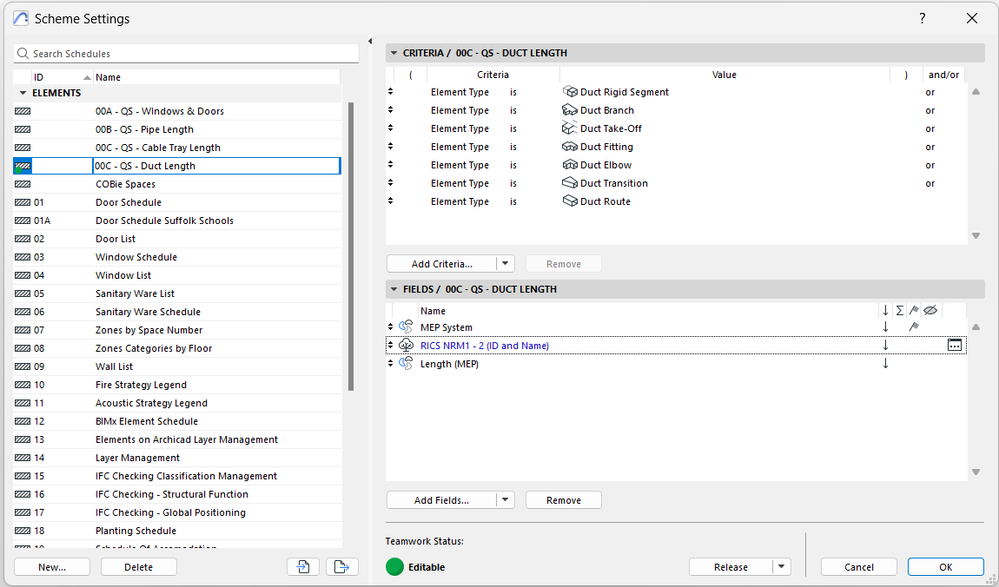Click the reorder handle for Duct Branch criteria
The height and width of the screenshot is (587, 999).
pos(391,110)
